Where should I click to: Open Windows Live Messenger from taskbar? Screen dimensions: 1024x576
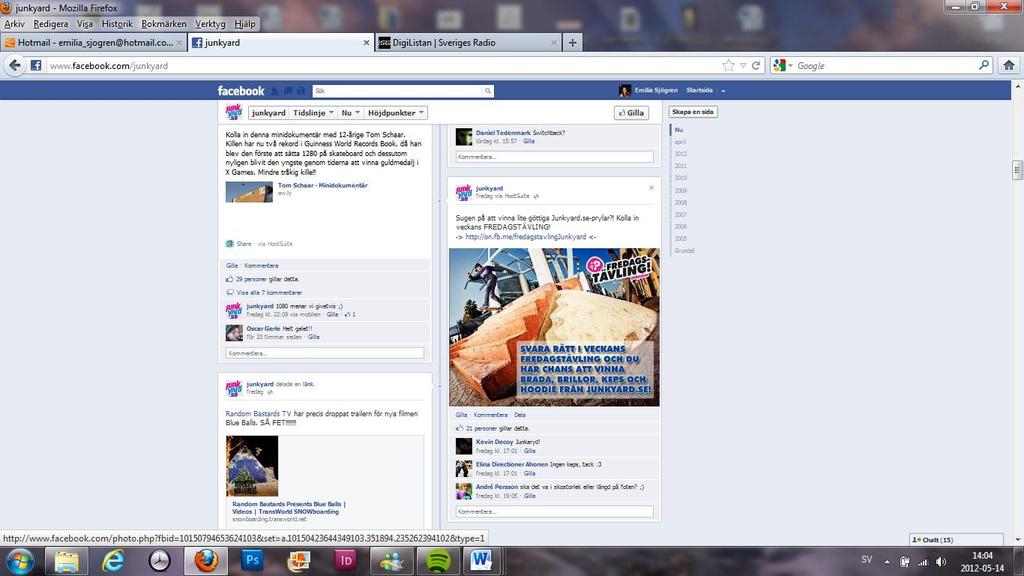391,561
